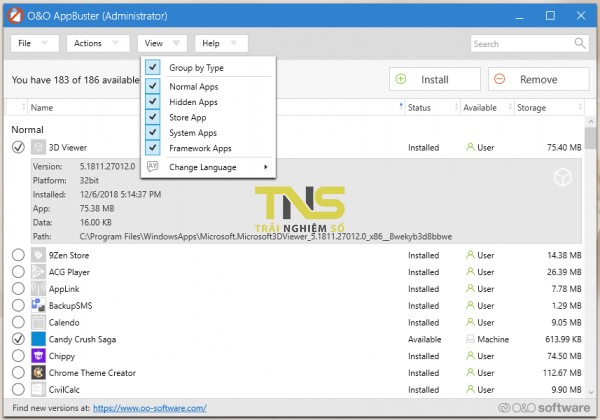Select the BackupSMS checkbox
The image size is (600, 420).
[x=18, y=306]
